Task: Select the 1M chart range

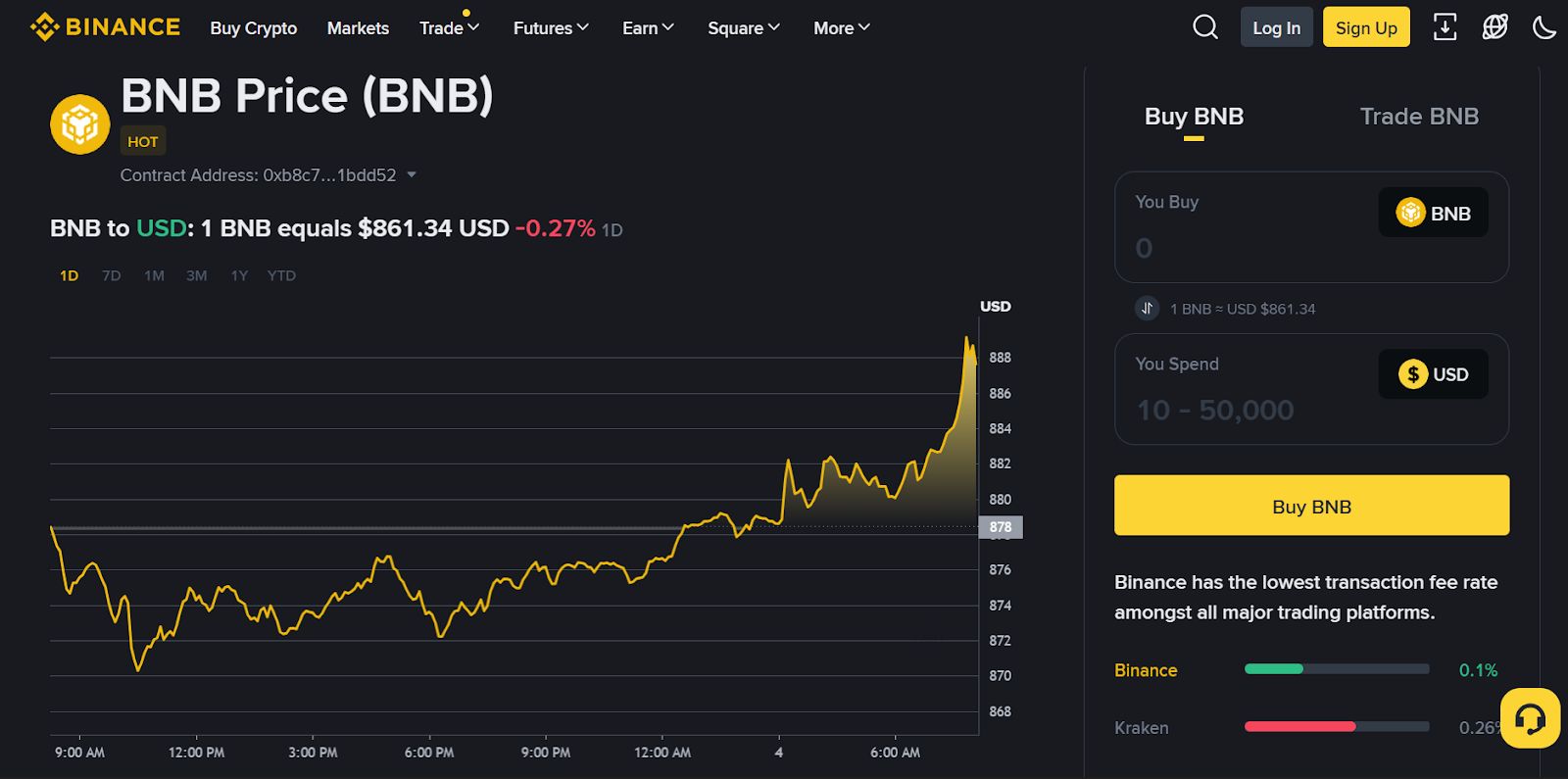Action: 154,275
